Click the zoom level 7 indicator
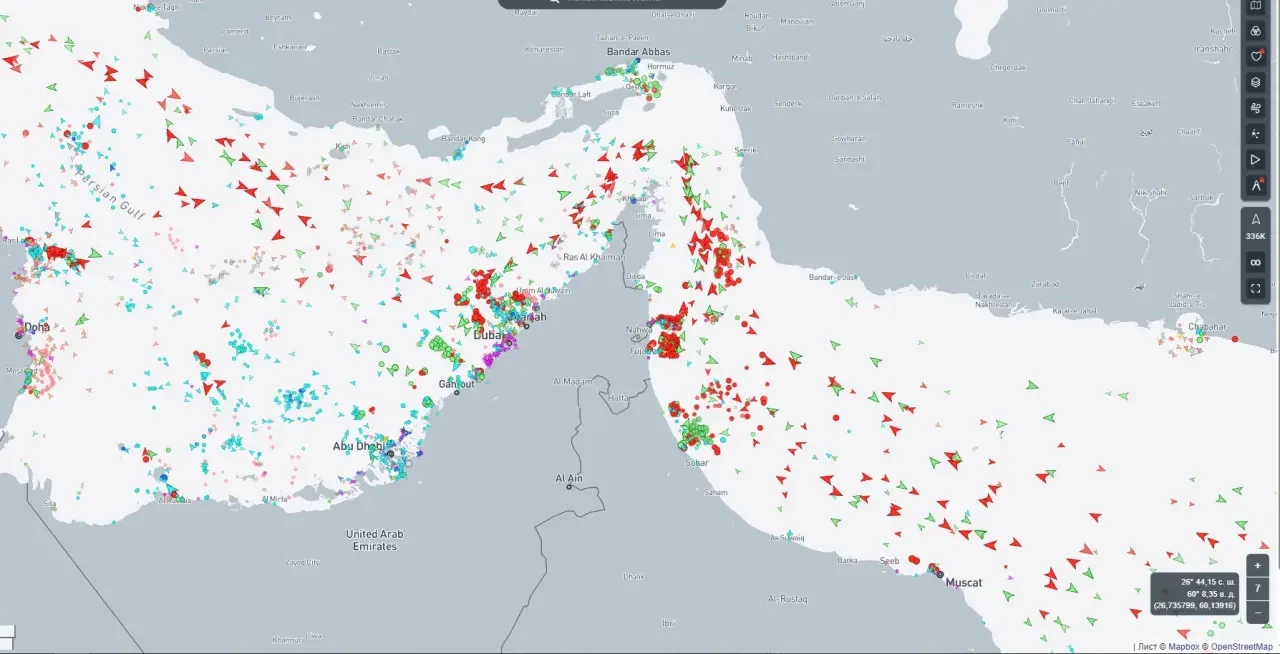 pos(1257,588)
